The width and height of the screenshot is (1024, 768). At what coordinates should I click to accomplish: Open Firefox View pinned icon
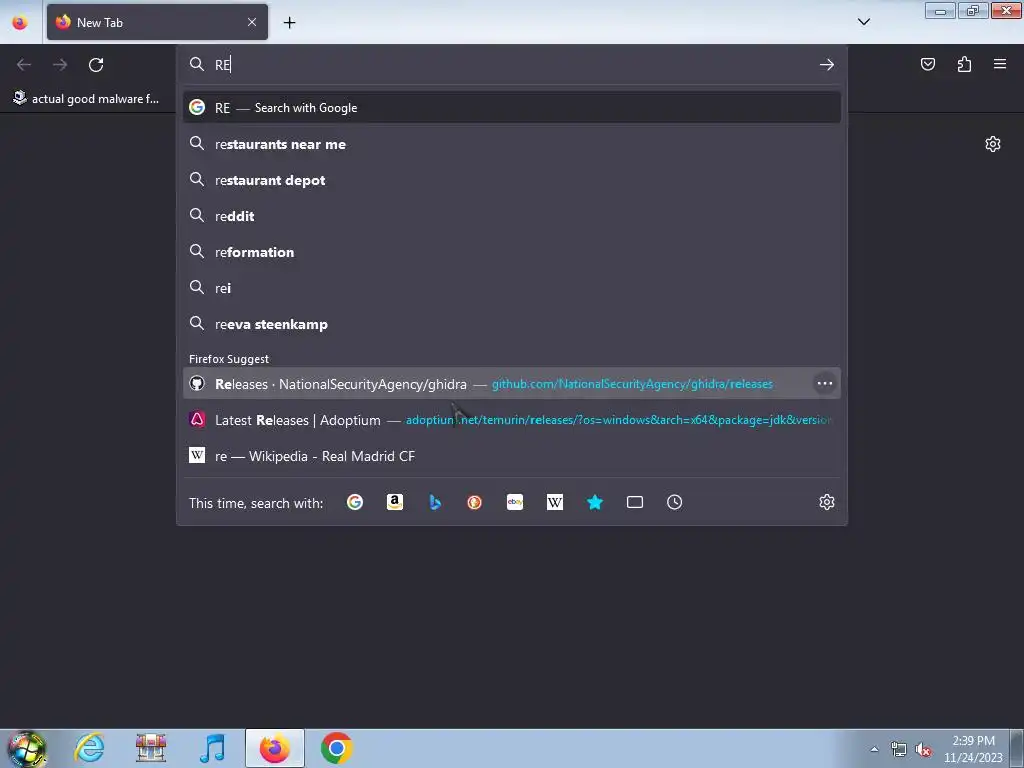tap(20, 23)
